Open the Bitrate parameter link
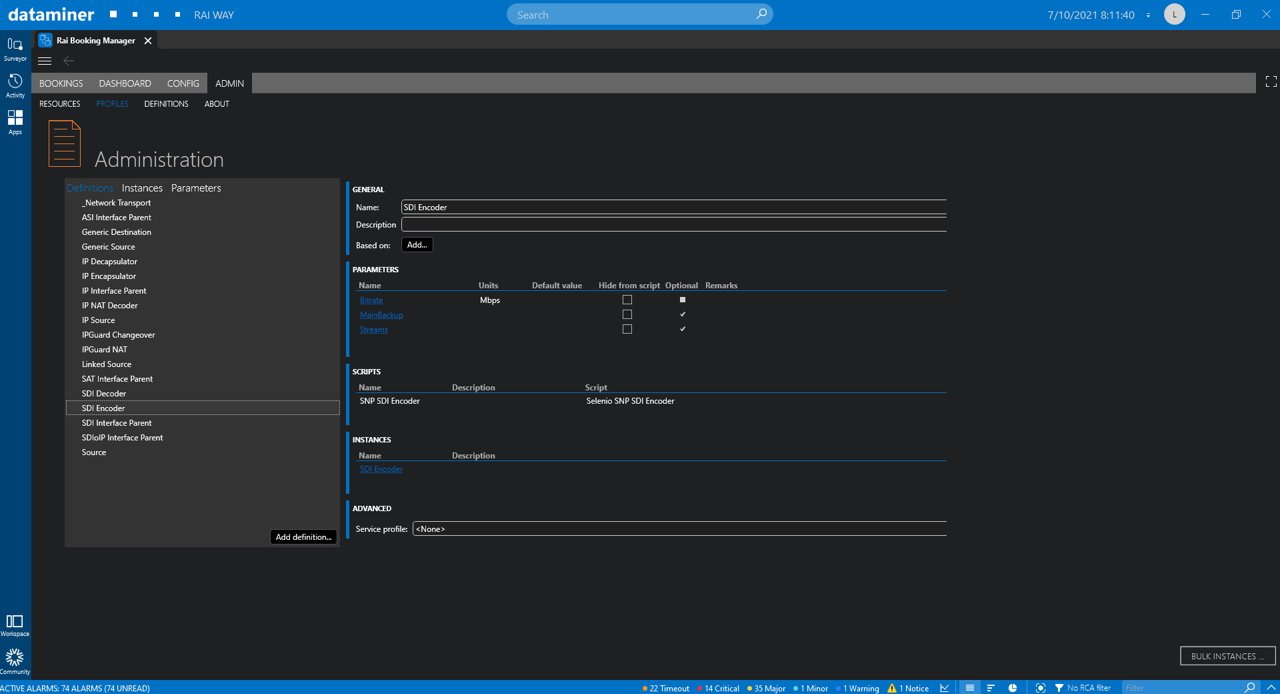The width and height of the screenshot is (1280, 694). [x=371, y=300]
